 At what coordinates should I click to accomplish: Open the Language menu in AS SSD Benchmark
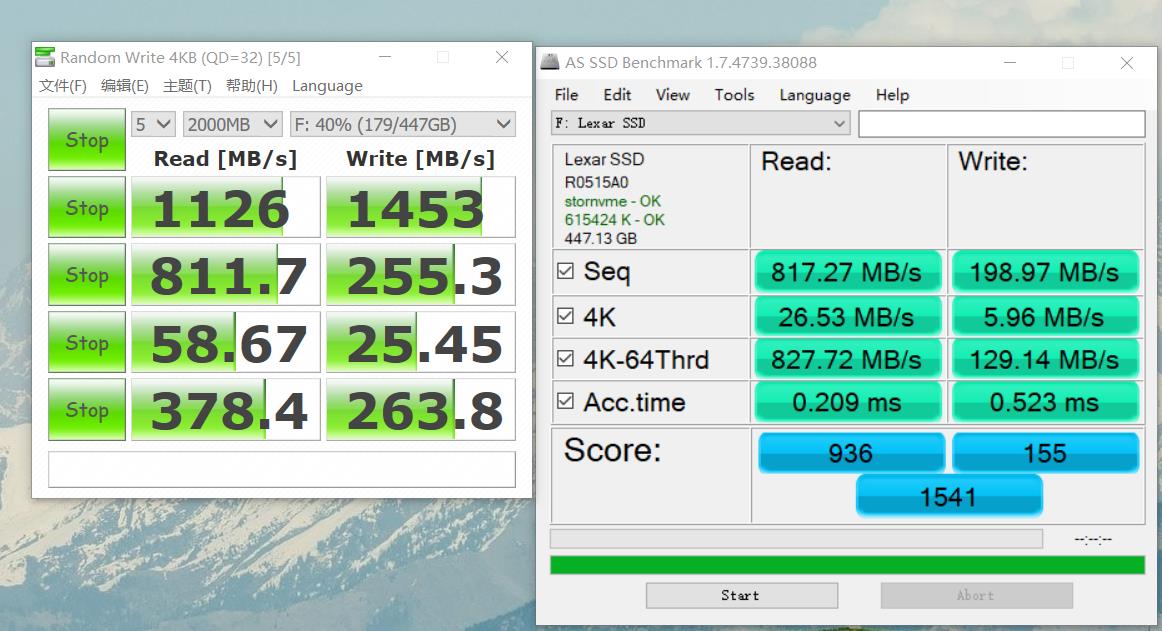[814, 95]
